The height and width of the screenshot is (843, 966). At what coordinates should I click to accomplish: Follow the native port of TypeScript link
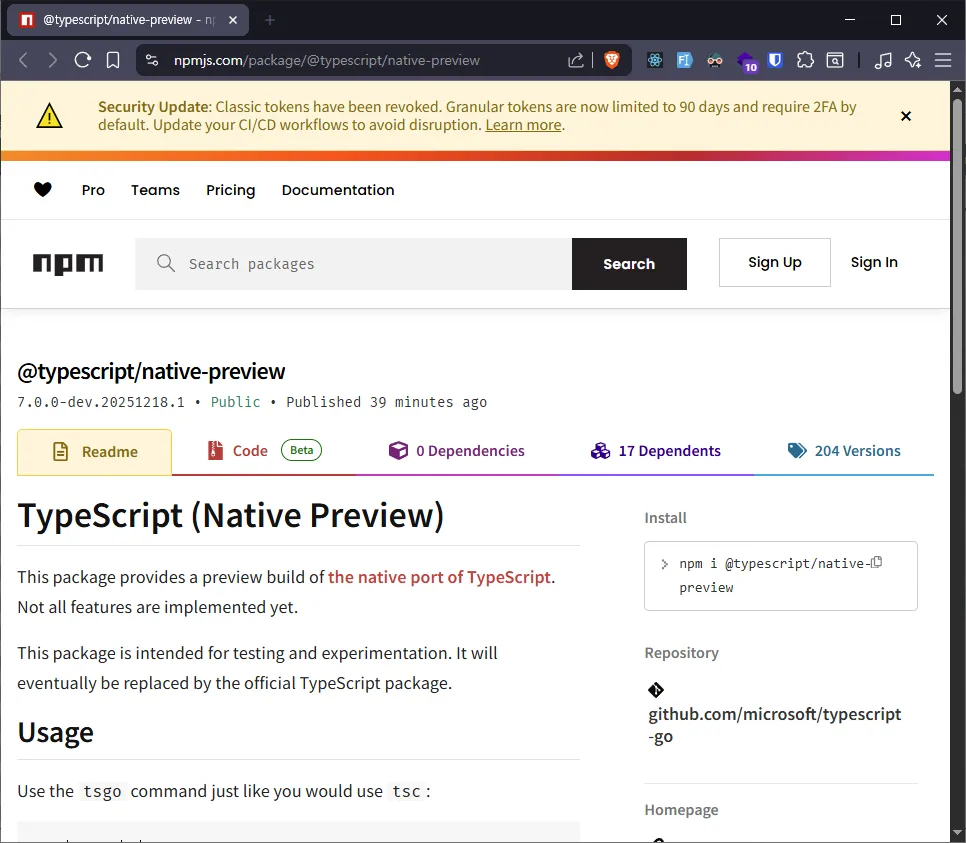click(440, 577)
